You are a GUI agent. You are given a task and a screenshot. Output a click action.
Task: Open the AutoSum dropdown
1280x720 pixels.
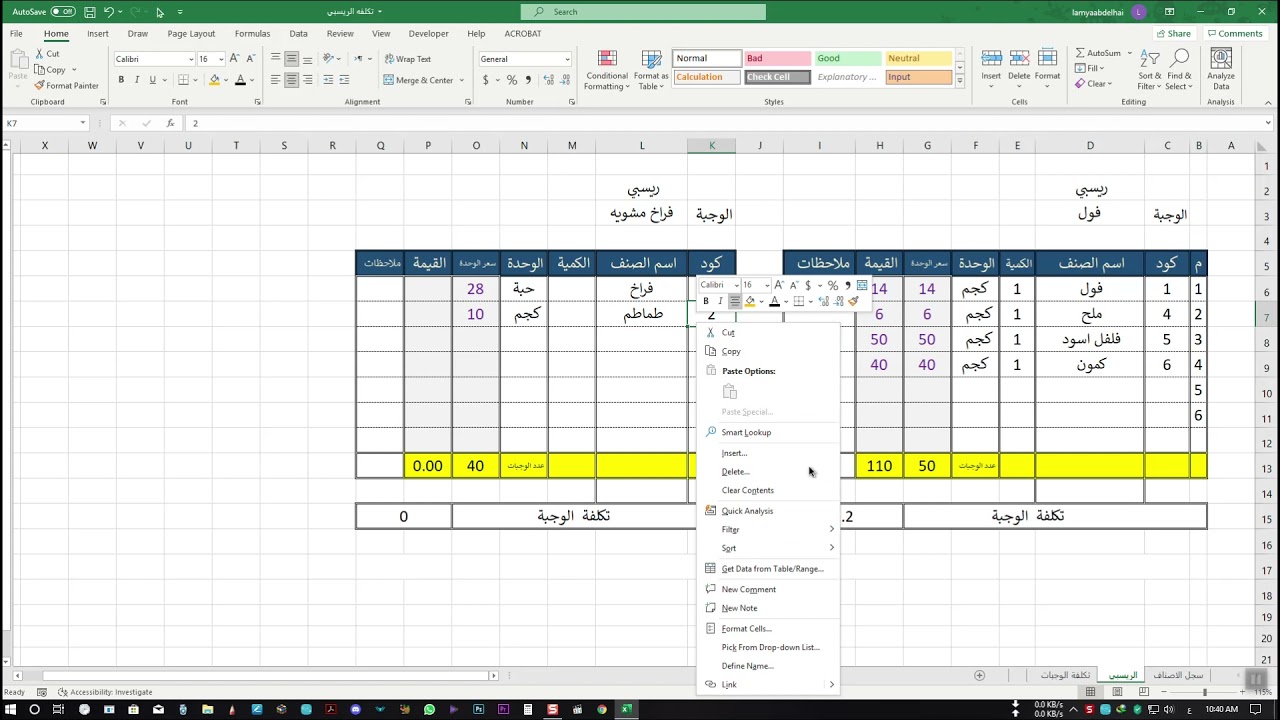click(1129, 53)
